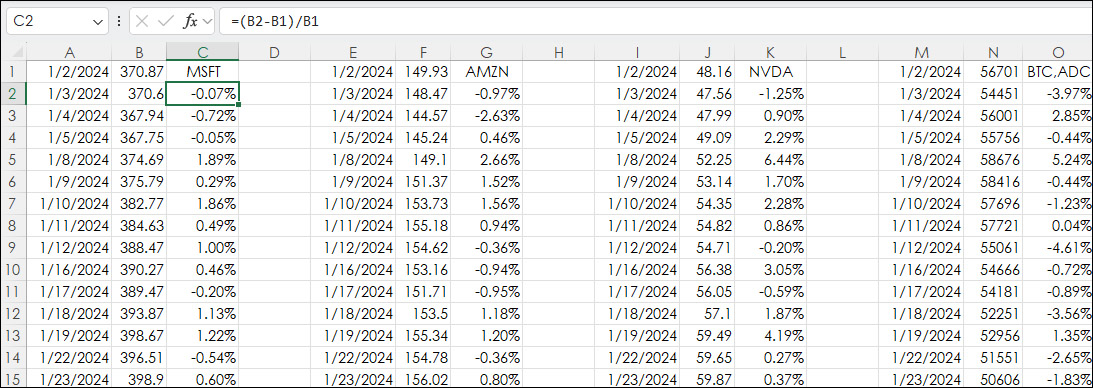1093x388 pixels.
Task: Select column B header
Action: coord(139,52)
